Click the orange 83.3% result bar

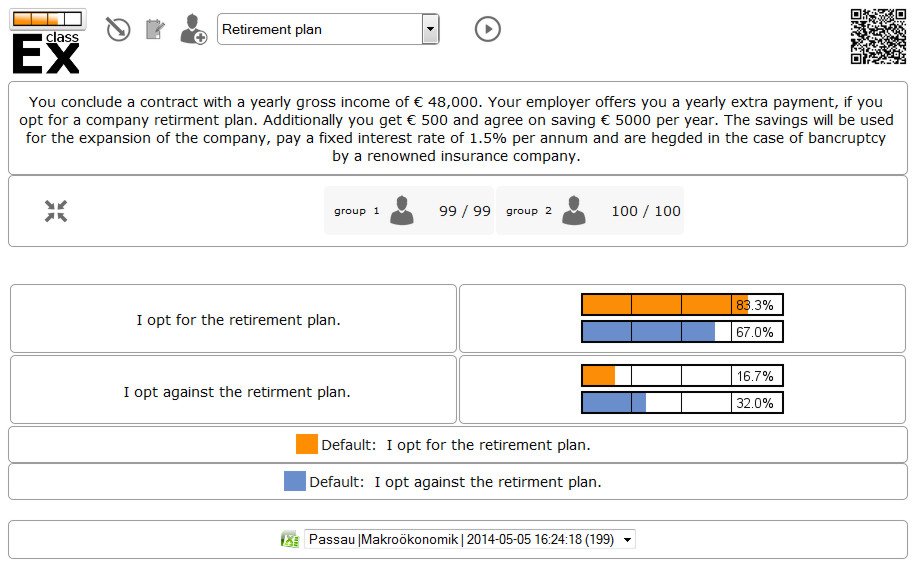pyautogui.click(x=682, y=305)
